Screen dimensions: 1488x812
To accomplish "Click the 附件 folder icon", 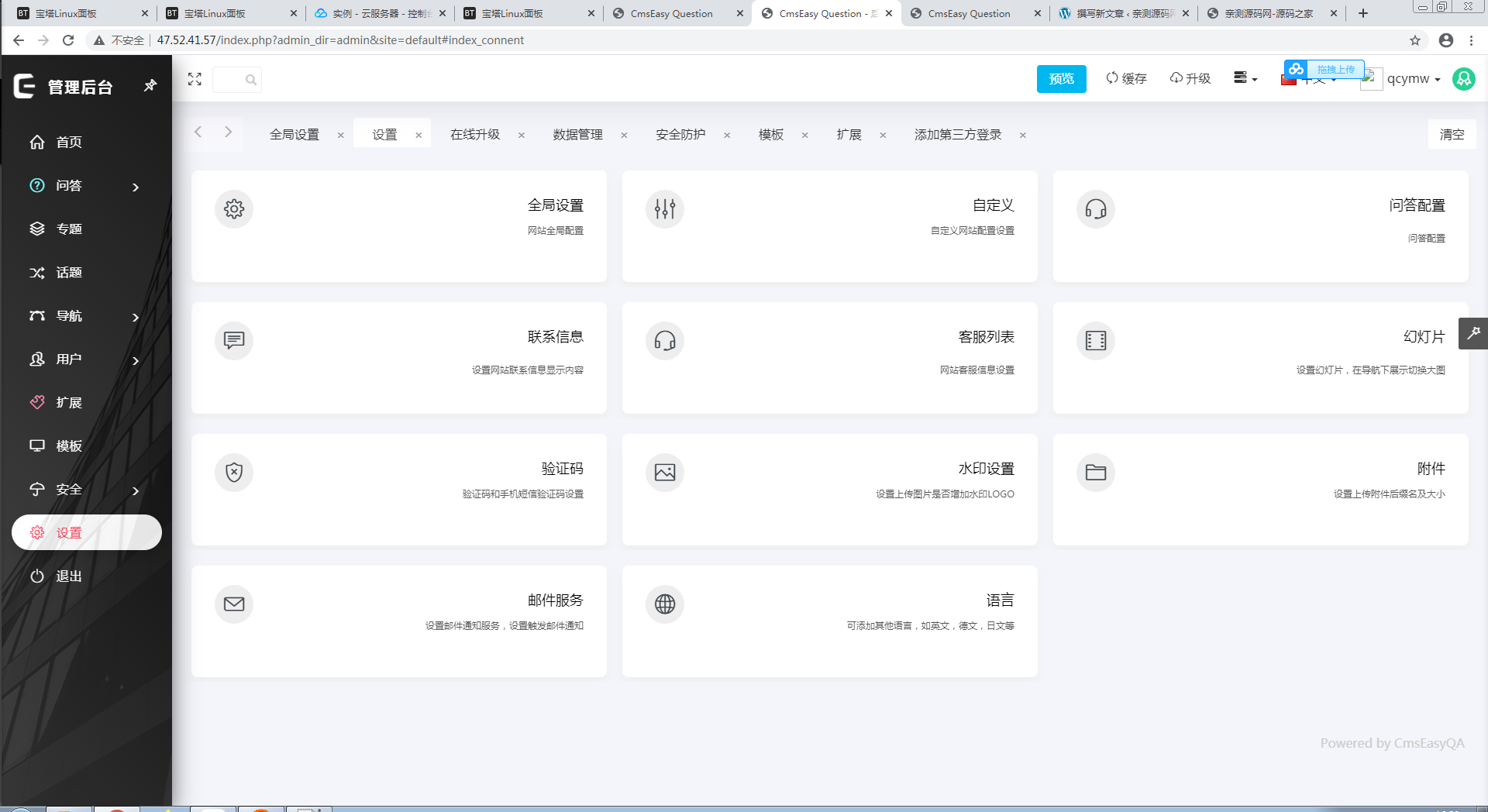I will tap(1096, 472).
